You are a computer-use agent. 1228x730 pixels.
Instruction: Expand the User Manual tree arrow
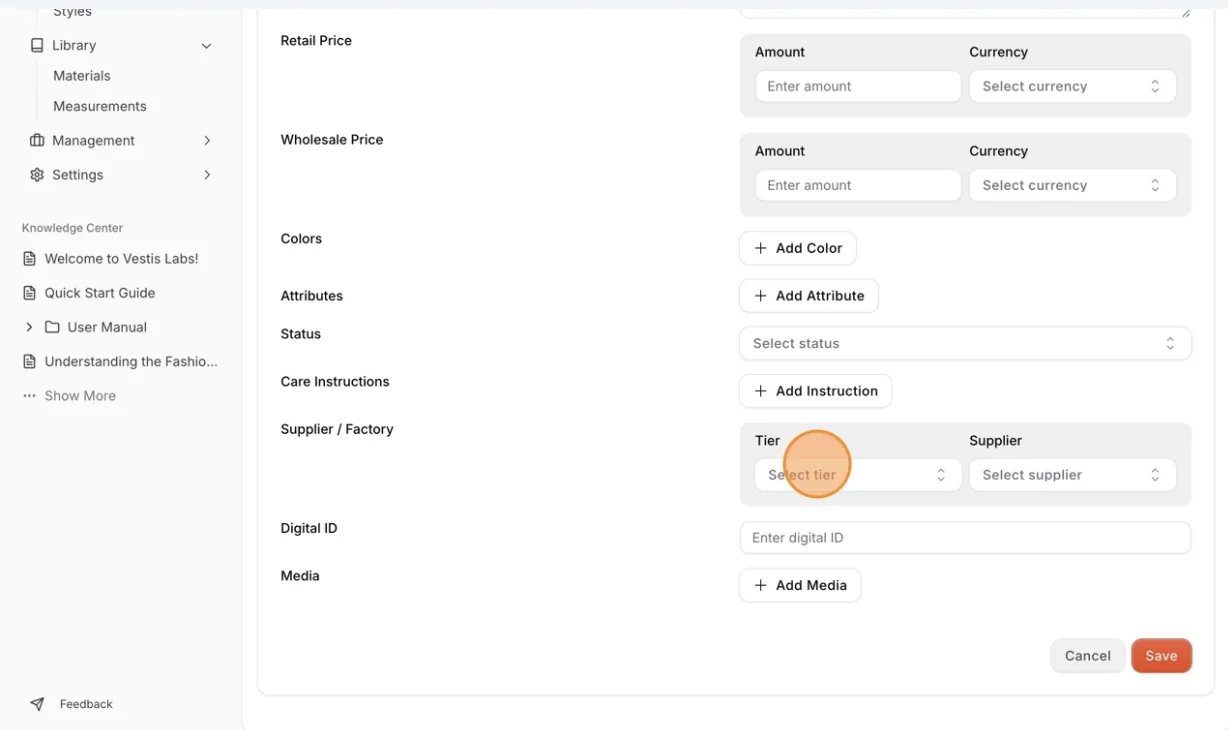click(x=29, y=327)
